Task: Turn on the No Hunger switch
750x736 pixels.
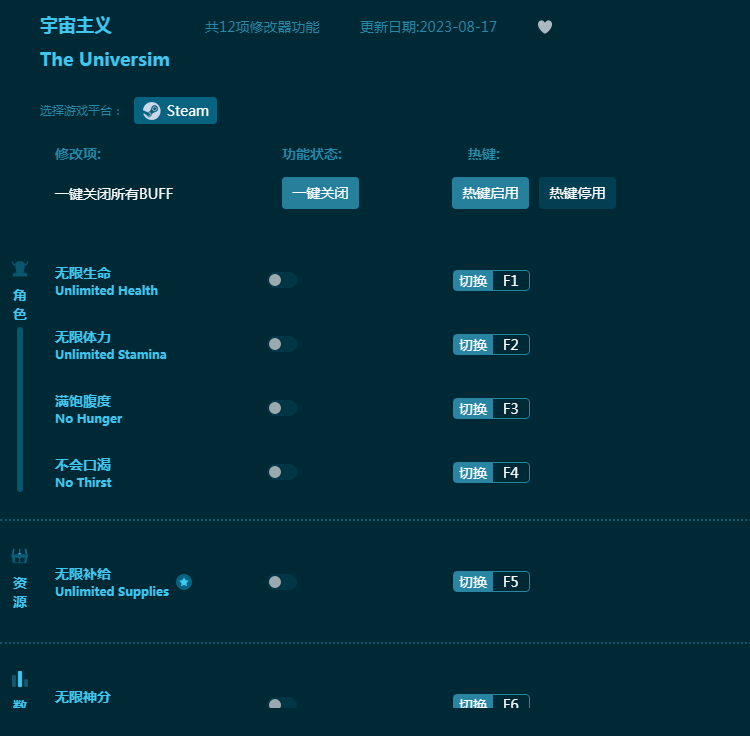Action: point(282,408)
